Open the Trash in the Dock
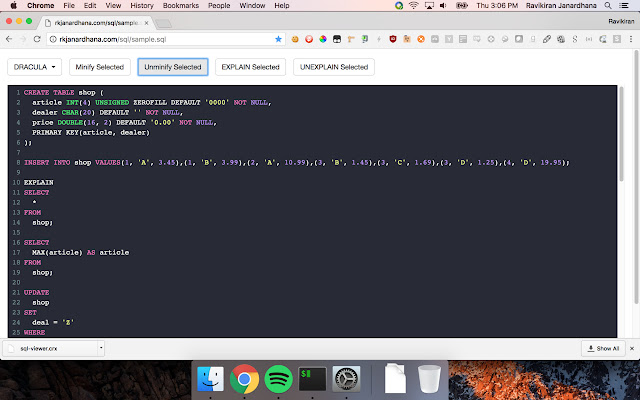Image resolution: width=640 pixels, height=400 pixels. point(429,379)
